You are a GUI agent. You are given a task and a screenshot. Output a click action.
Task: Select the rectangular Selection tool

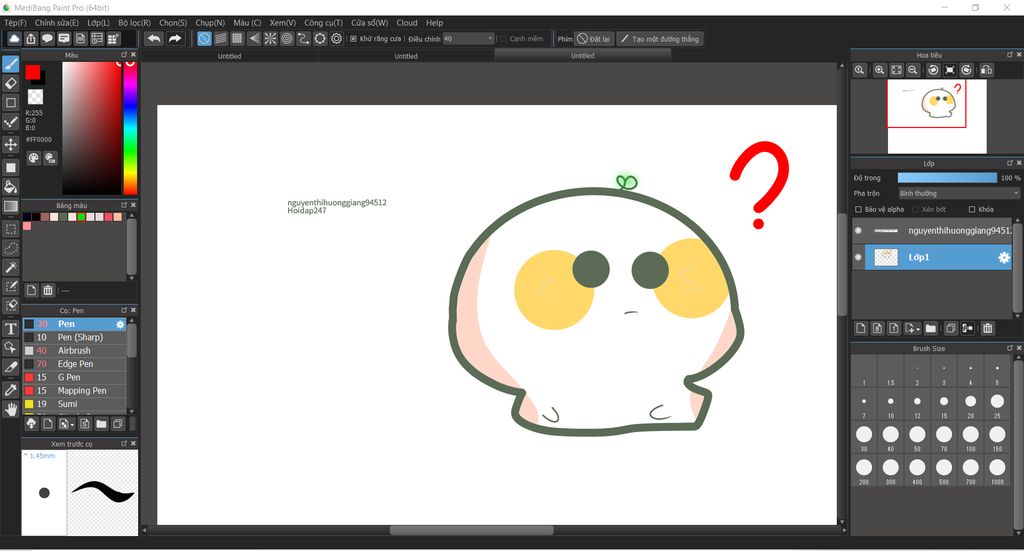tap(10, 228)
